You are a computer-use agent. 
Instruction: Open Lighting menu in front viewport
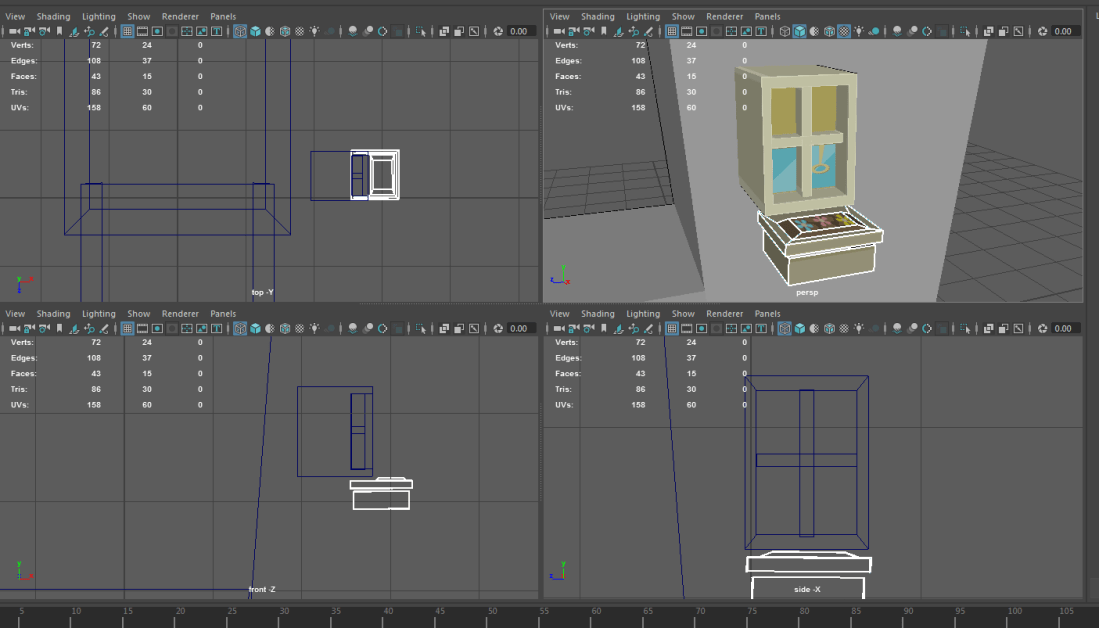coord(98,314)
